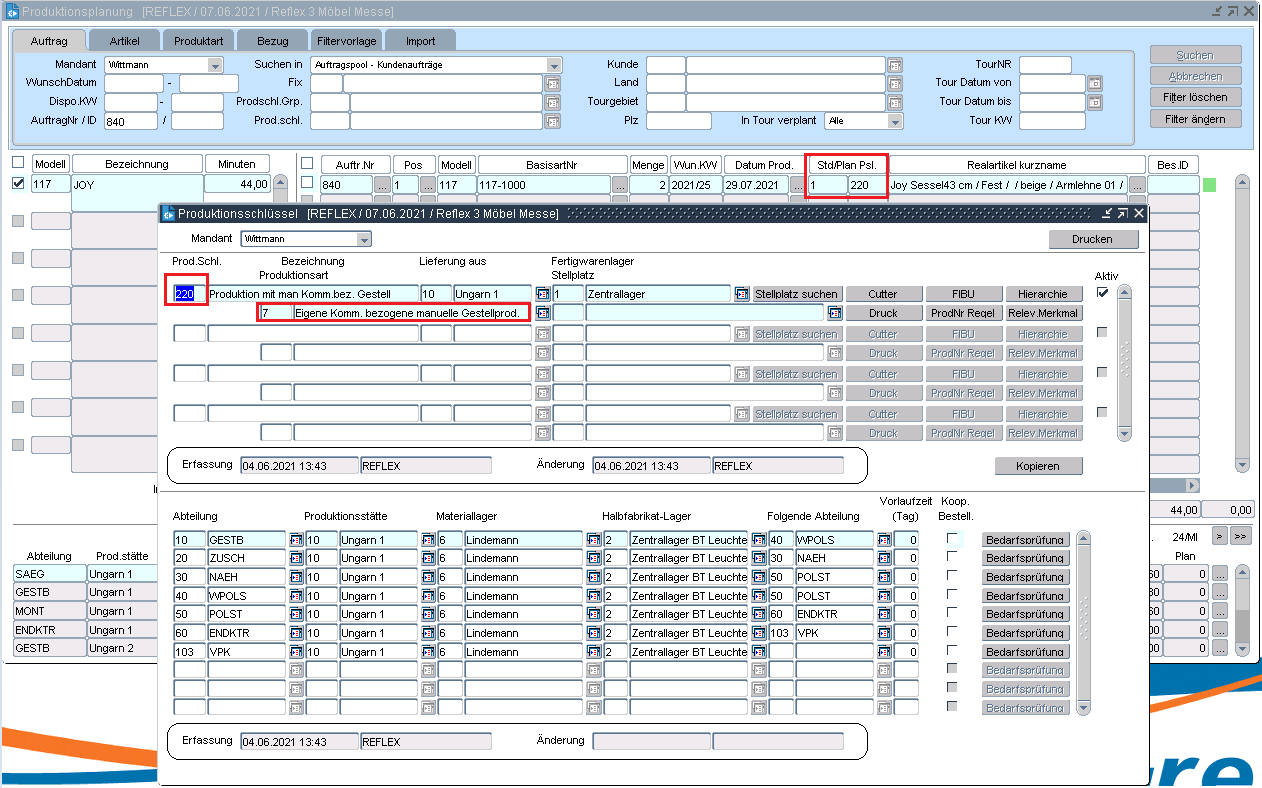Click ellipsis button next to Auftr.Nr 840
Viewport: 1262px width, 788px height.
point(381,185)
